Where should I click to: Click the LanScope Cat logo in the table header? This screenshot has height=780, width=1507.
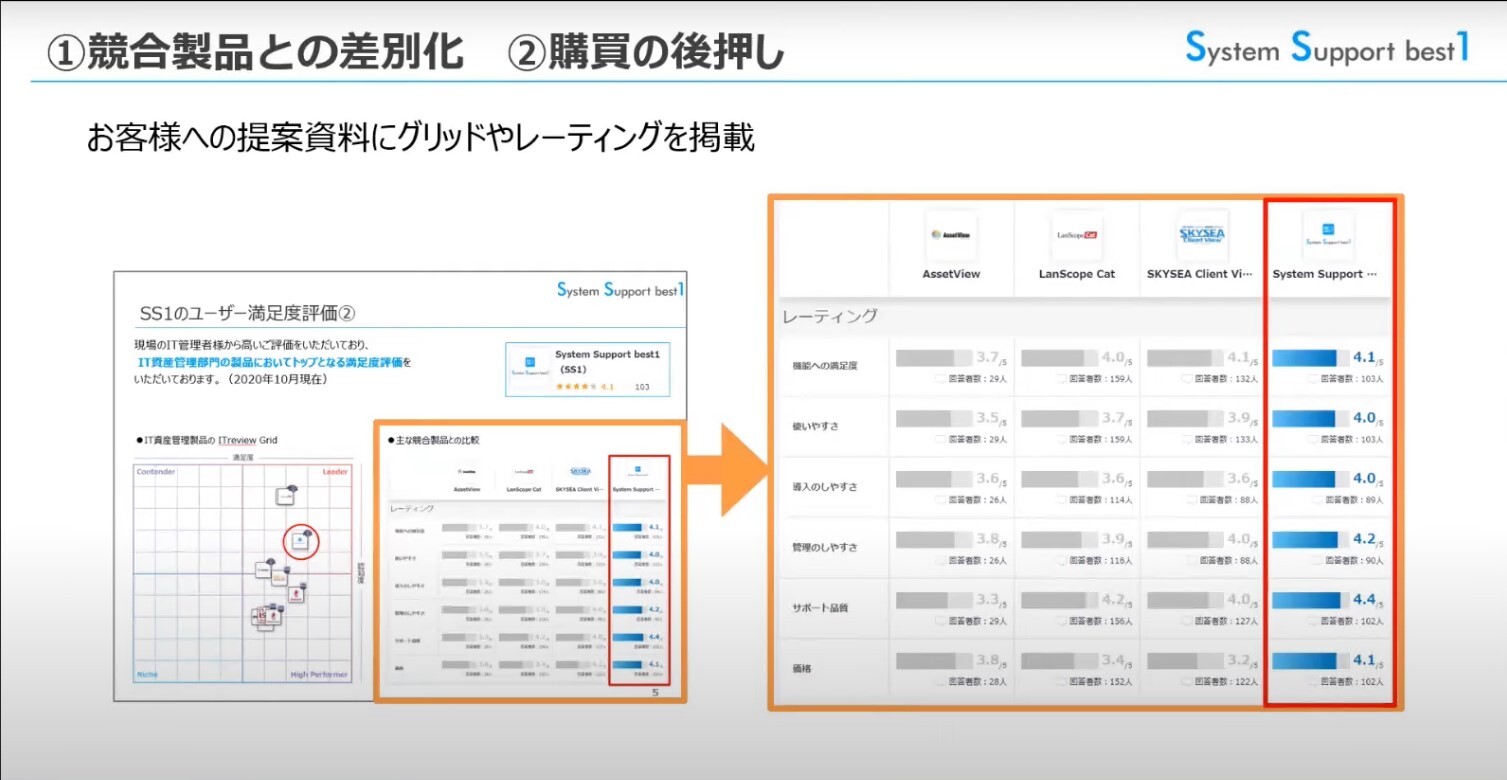[1077, 236]
